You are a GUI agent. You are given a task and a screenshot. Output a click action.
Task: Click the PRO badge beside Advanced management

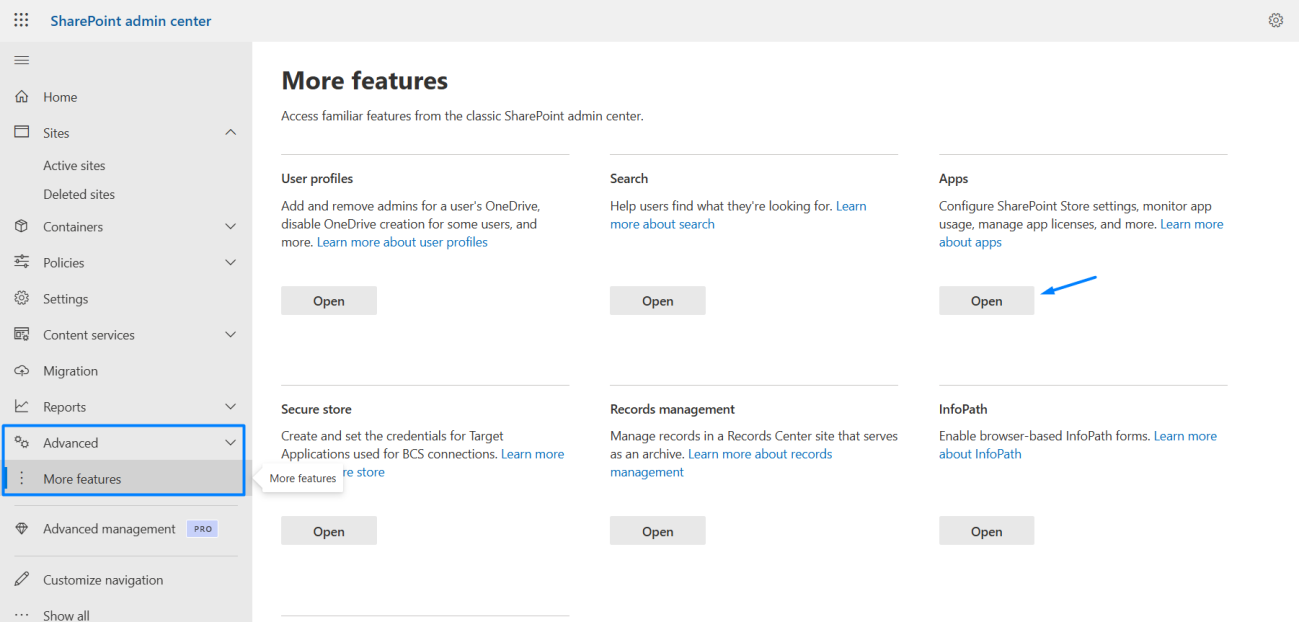pyautogui.click(x=203, y=529)
